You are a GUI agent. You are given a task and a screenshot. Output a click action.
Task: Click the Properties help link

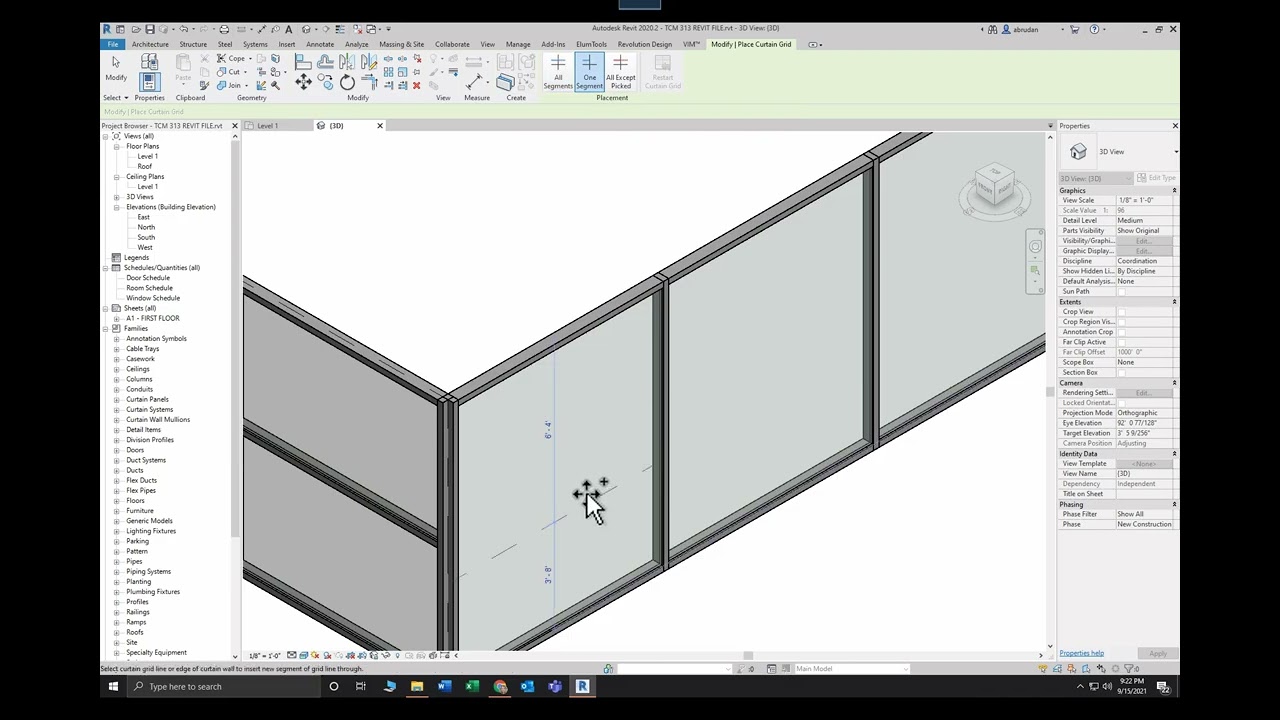point(1081,654)
